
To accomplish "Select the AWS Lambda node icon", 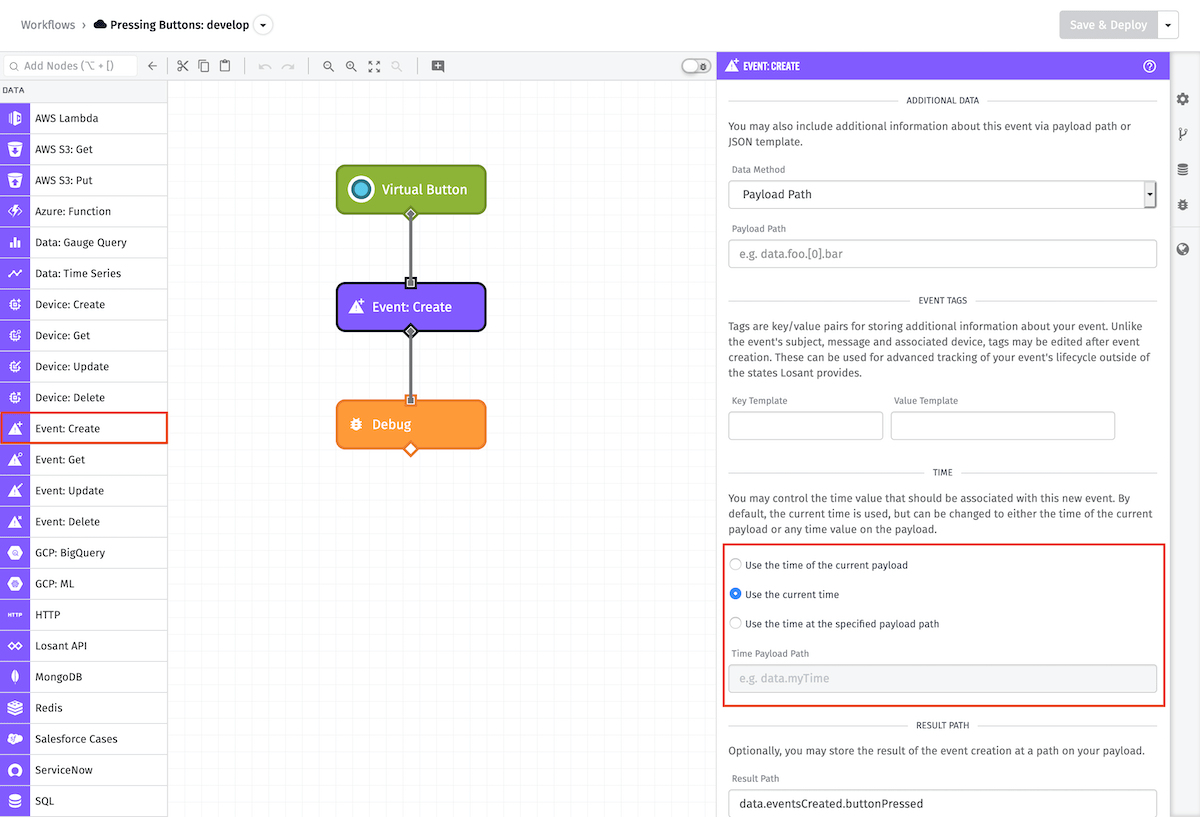I will [15, 118].
